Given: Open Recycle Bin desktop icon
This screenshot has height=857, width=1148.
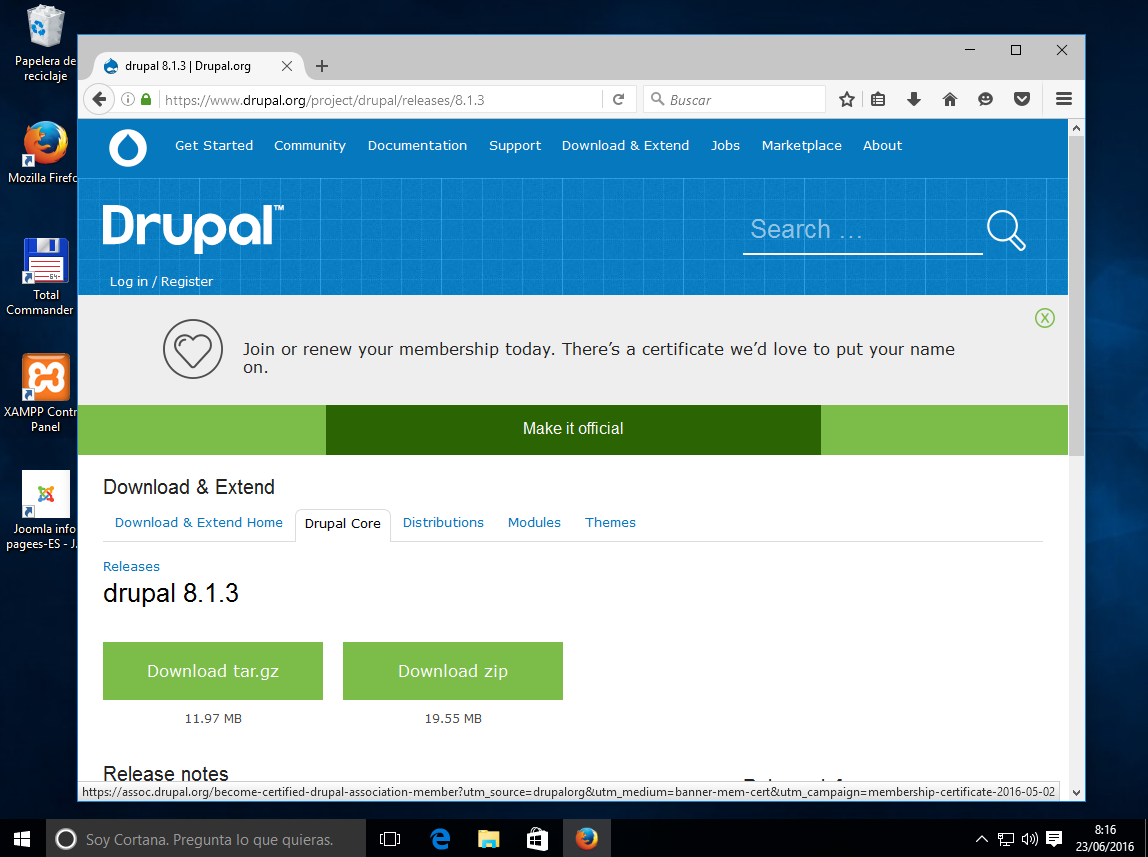Looking at the screenshot, I should pos(45,44).
